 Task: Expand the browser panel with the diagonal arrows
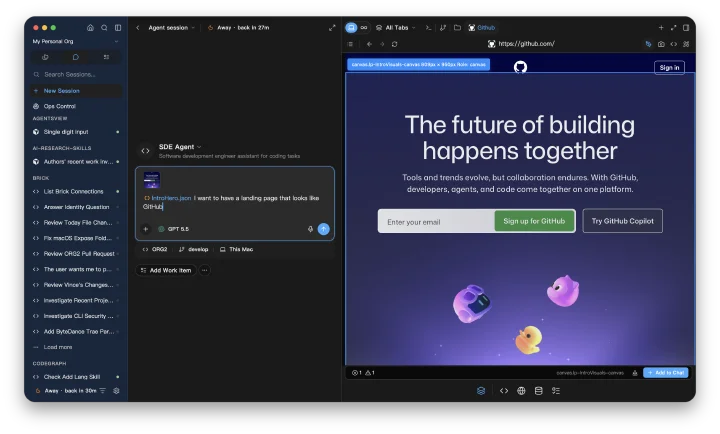pos(674,28)
